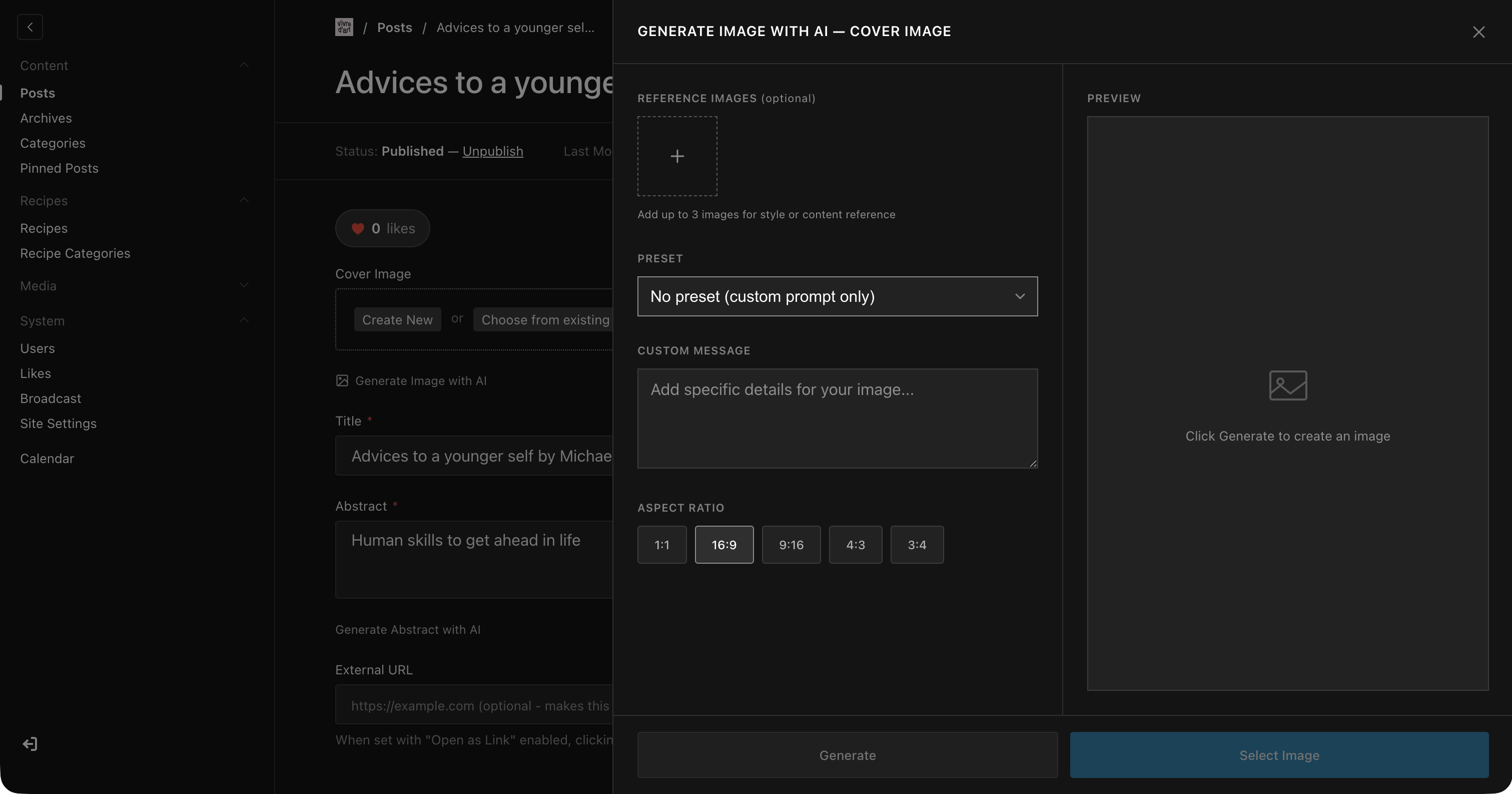Select the 4:3 aspect ratio

(855, 544)
